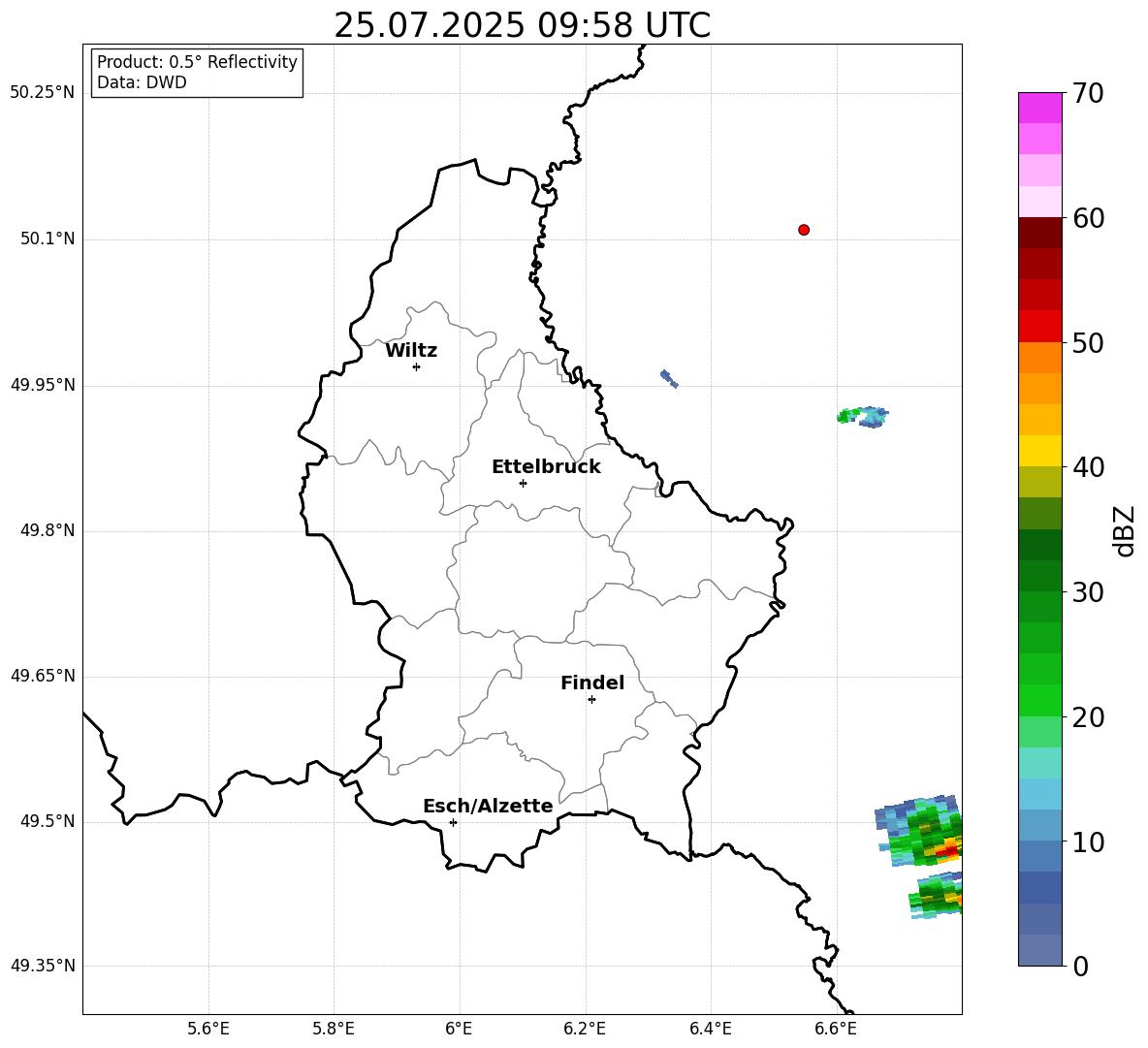Click the 49.65°N latitude label
Screen dimensions: 1148x1048
tap(42, 676)
